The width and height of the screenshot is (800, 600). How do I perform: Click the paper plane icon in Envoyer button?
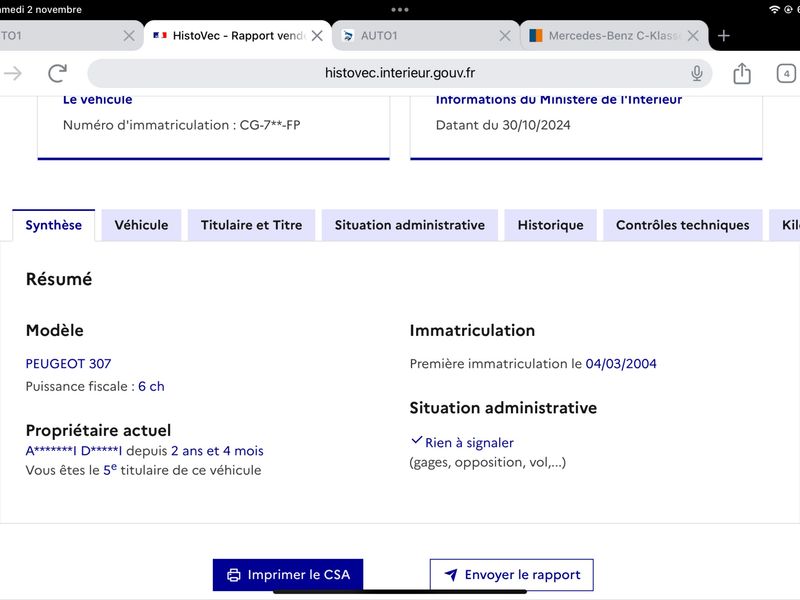[451, 575]
